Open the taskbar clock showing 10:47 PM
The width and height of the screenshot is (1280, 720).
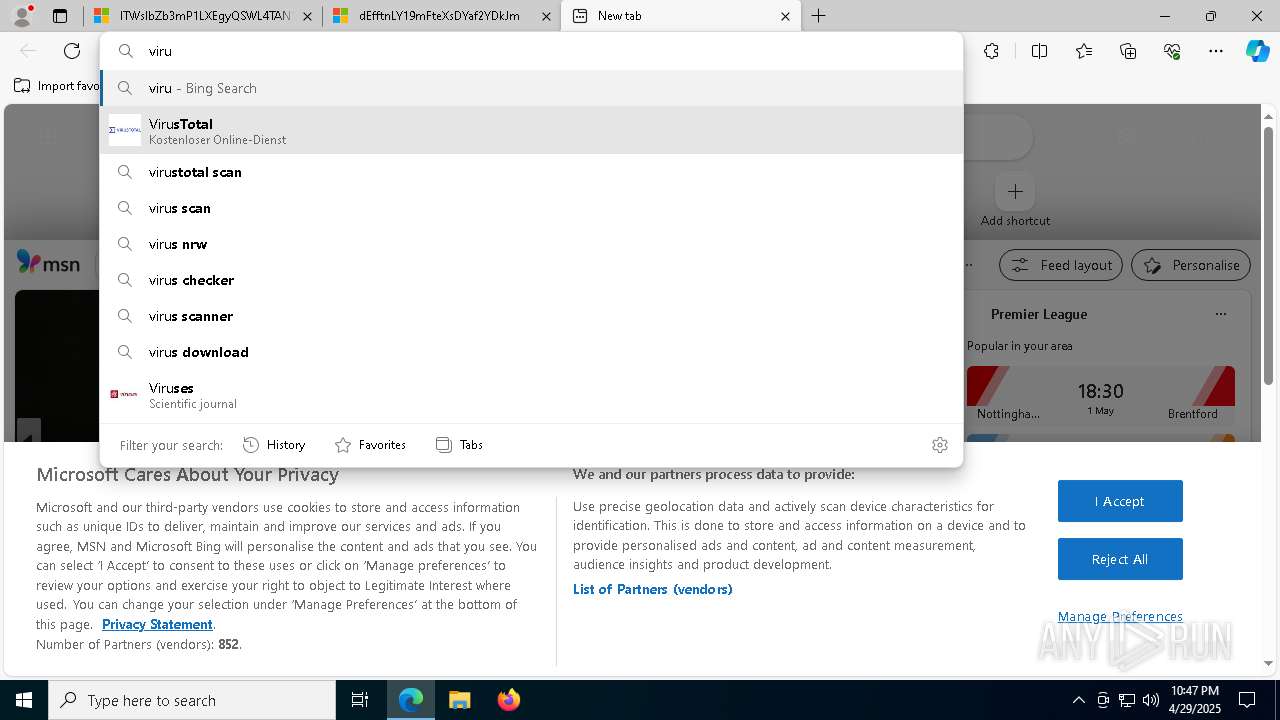point(1194,700)
